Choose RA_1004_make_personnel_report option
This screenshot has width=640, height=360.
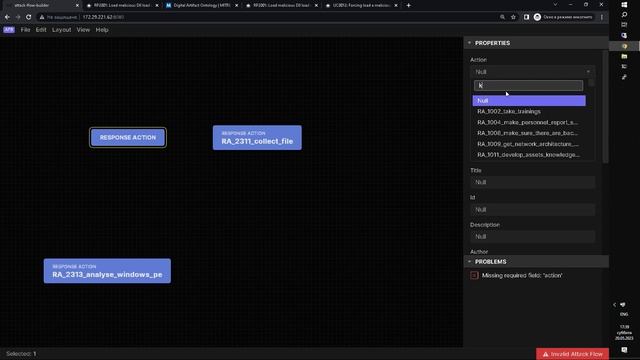[529, 122]
